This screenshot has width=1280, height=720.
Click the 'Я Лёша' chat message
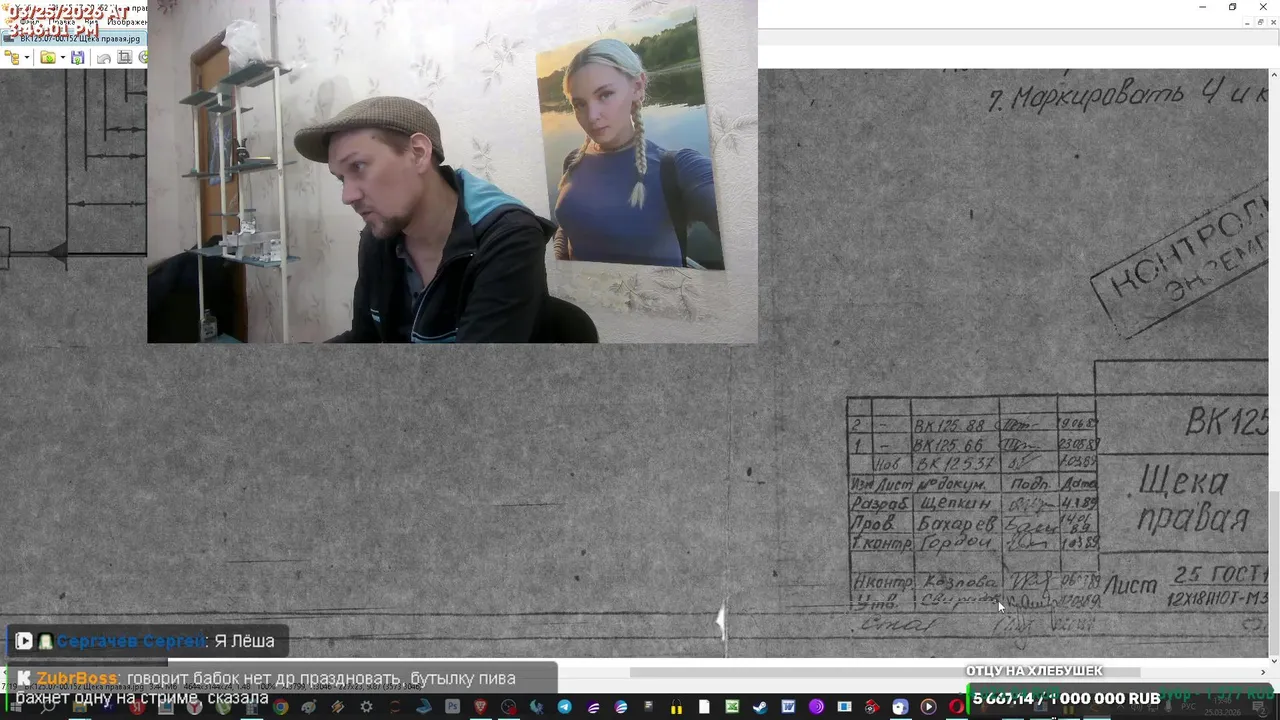click(x=244, y=641)
